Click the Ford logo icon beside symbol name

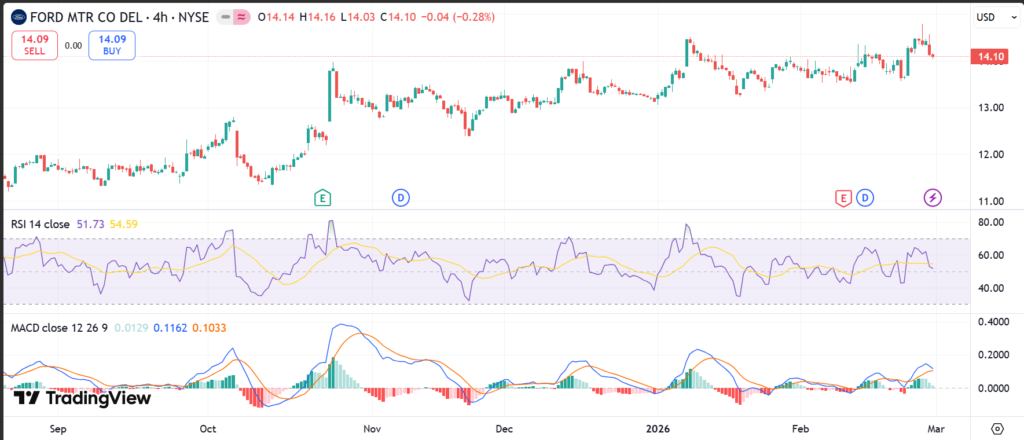pyautogui.click(x=20, y=16)
